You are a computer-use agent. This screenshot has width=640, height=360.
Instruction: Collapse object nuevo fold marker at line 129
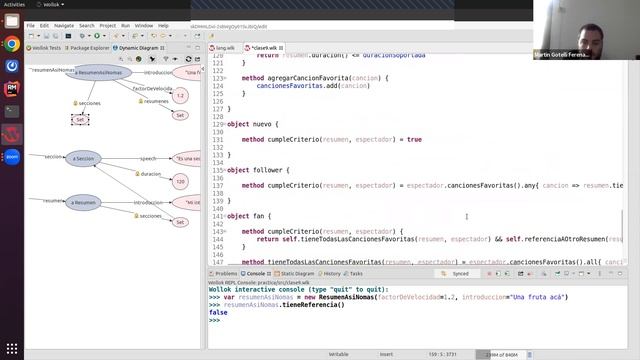point(225,124)
